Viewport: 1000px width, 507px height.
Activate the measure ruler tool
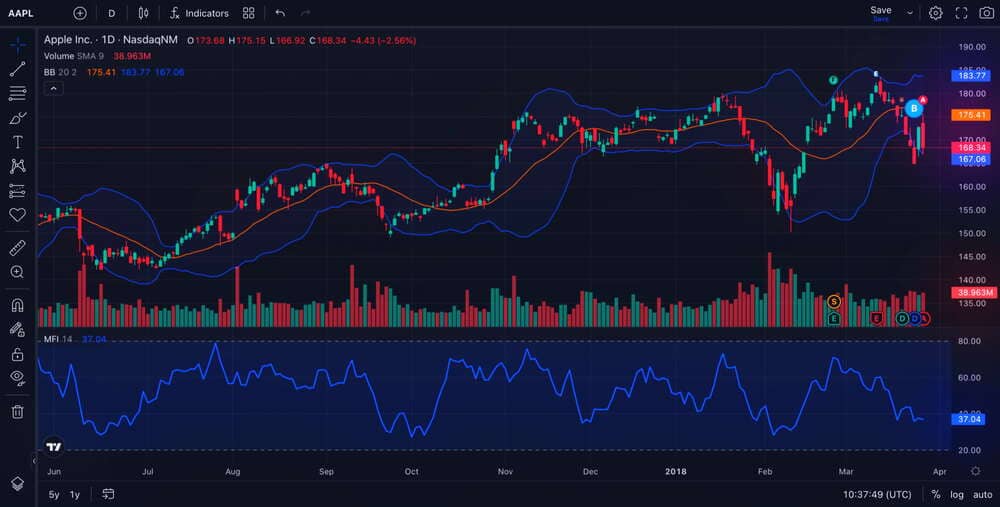[17, 247]
